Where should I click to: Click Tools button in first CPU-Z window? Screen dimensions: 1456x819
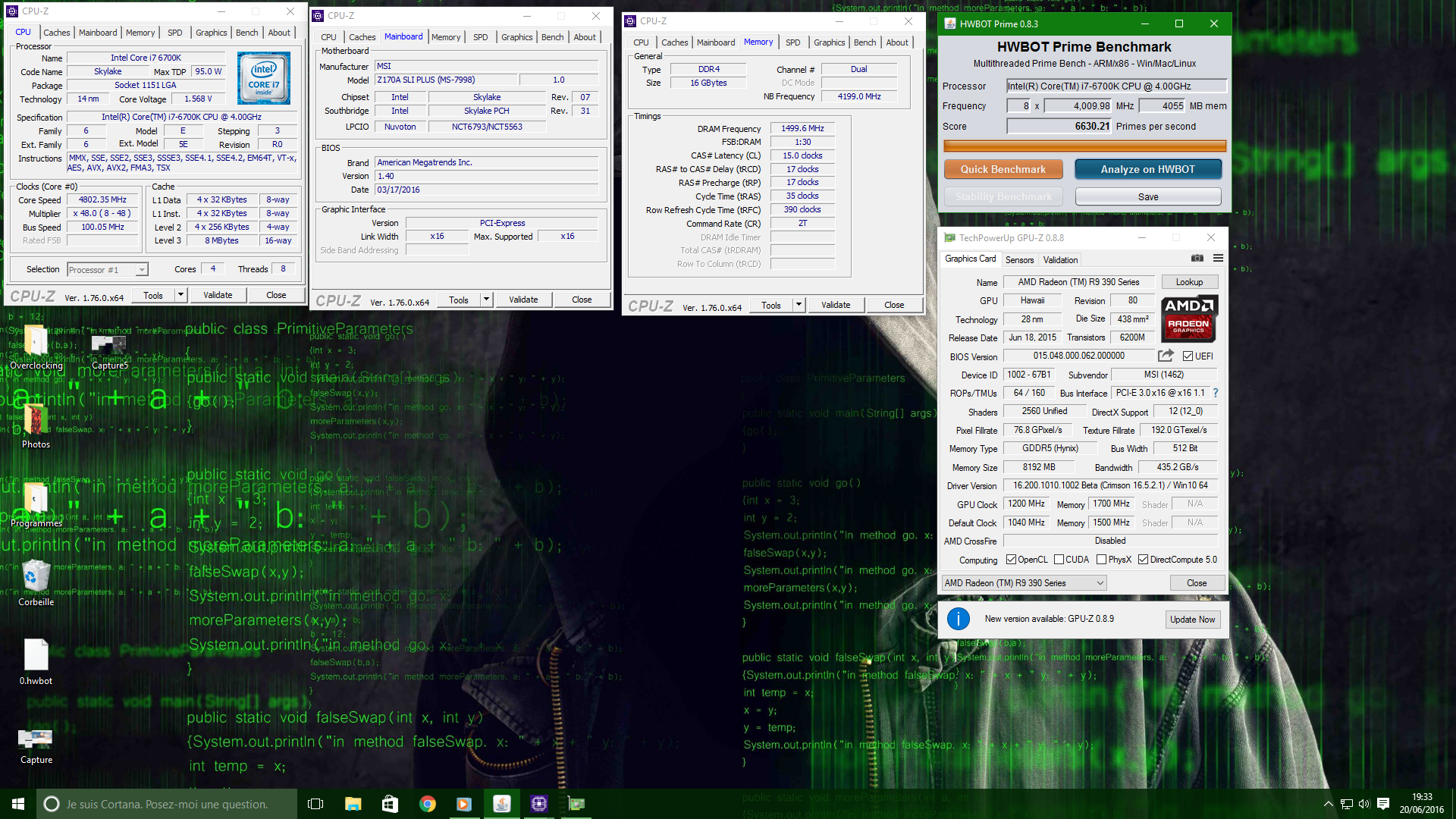tap(153, 295)
